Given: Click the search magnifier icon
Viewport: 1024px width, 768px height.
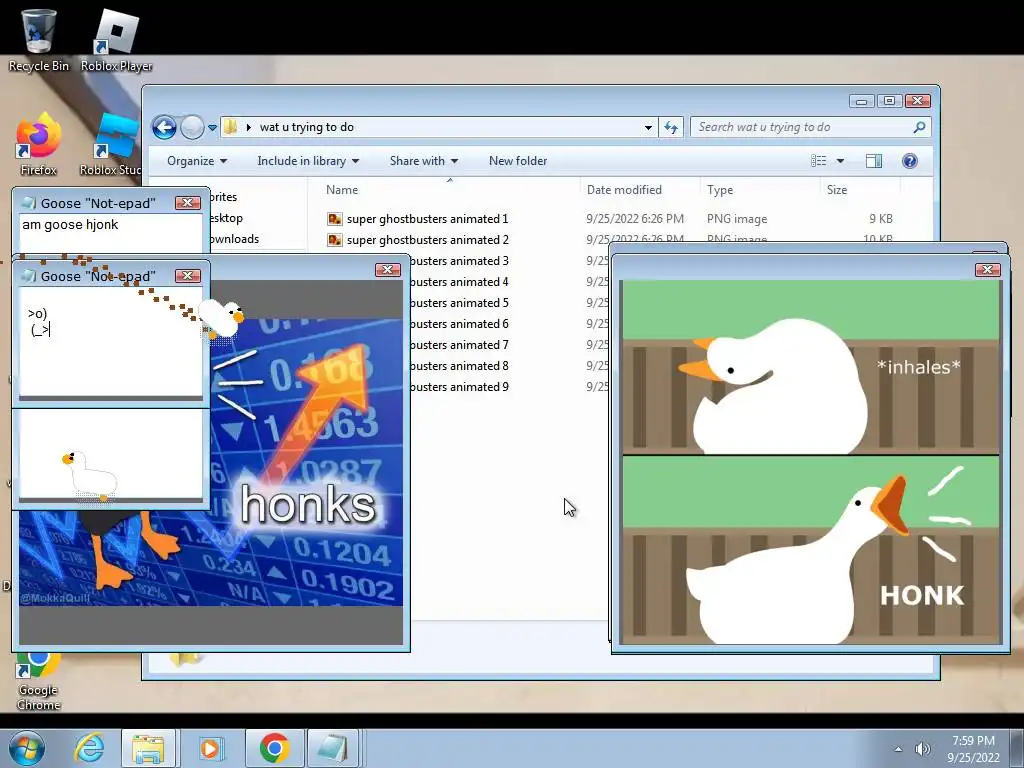Looking at the screenshot, I should click(919, 127).
